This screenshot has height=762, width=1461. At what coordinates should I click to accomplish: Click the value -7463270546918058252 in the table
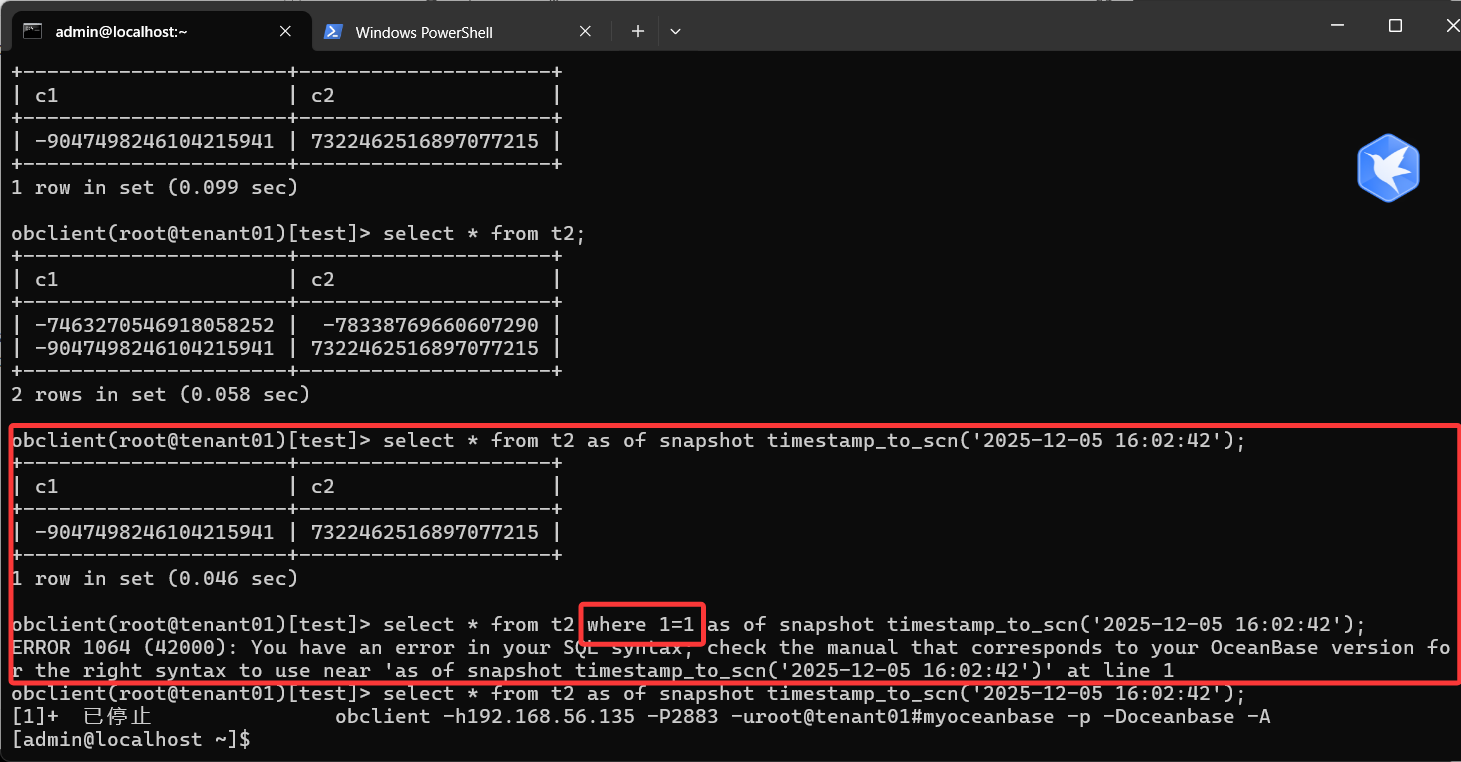(154, 325)
